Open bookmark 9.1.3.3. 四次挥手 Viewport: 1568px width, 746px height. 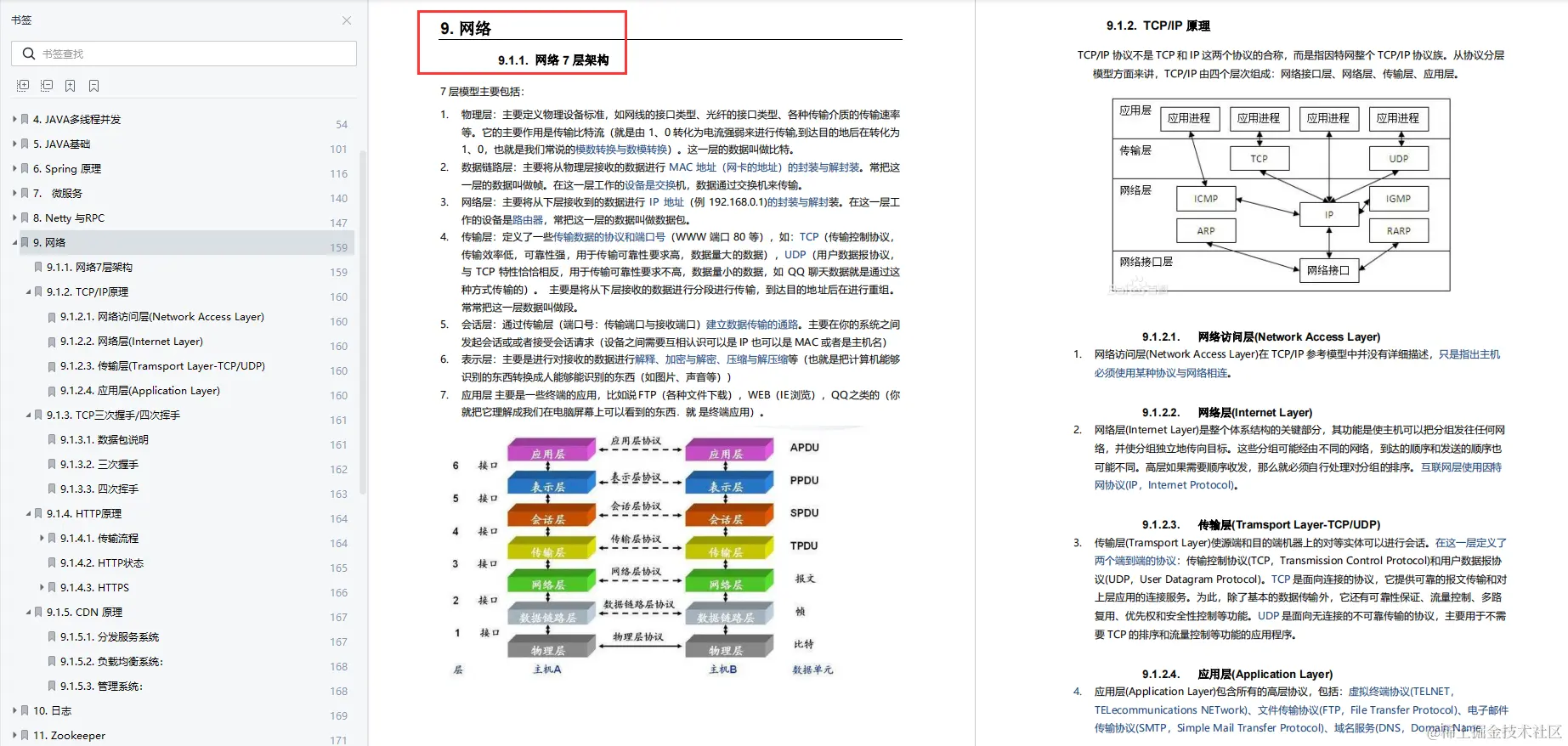pyautogui.click(x=99, y=489)
